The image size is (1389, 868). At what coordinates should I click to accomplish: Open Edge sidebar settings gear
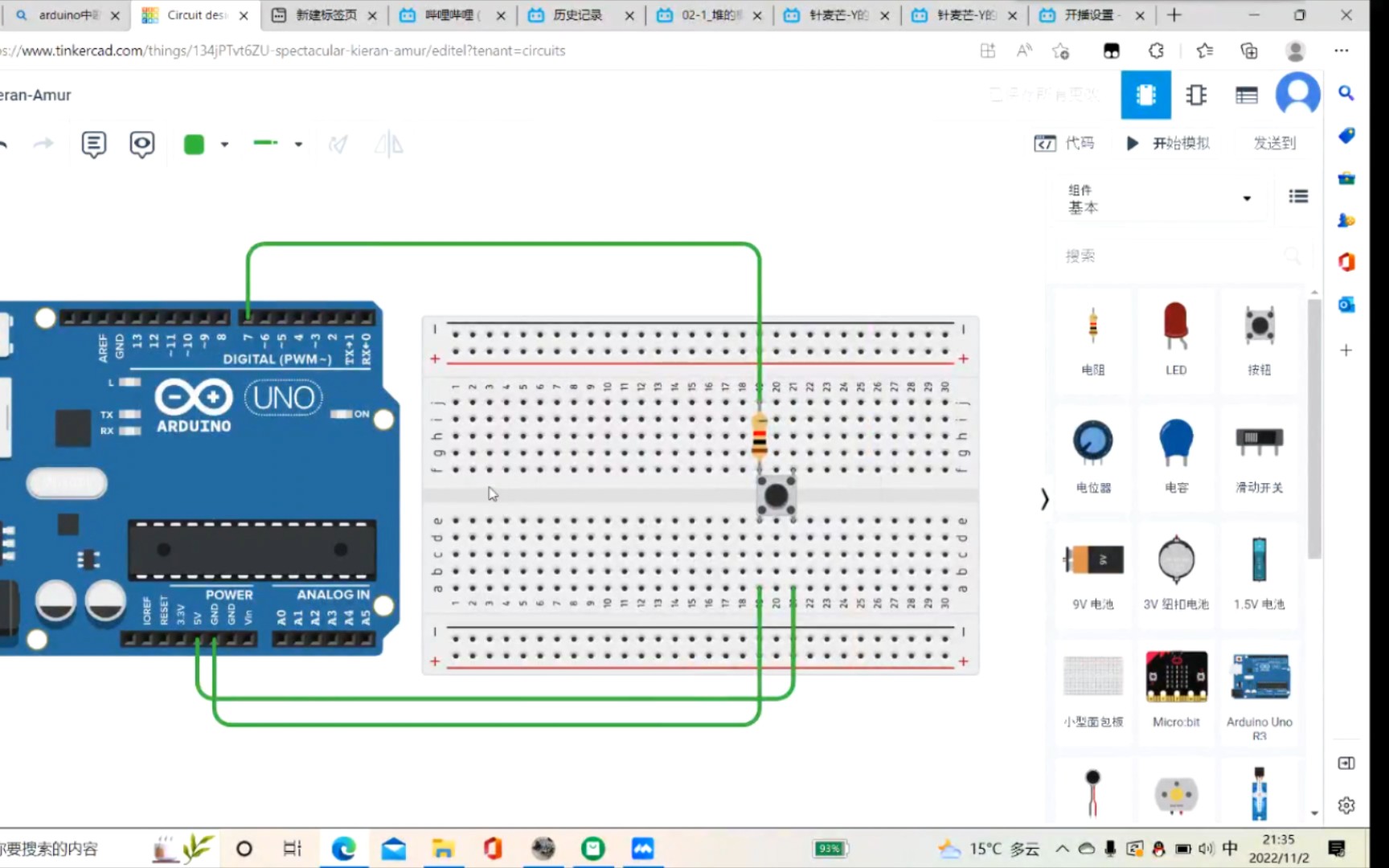pyautogui.click(x=1346, y=805)
